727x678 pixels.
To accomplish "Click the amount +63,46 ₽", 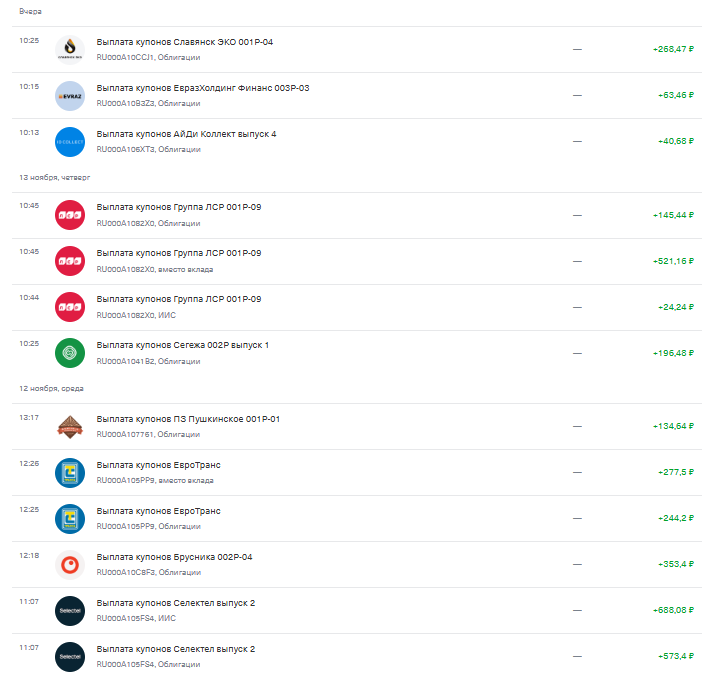I will [676, 95].
